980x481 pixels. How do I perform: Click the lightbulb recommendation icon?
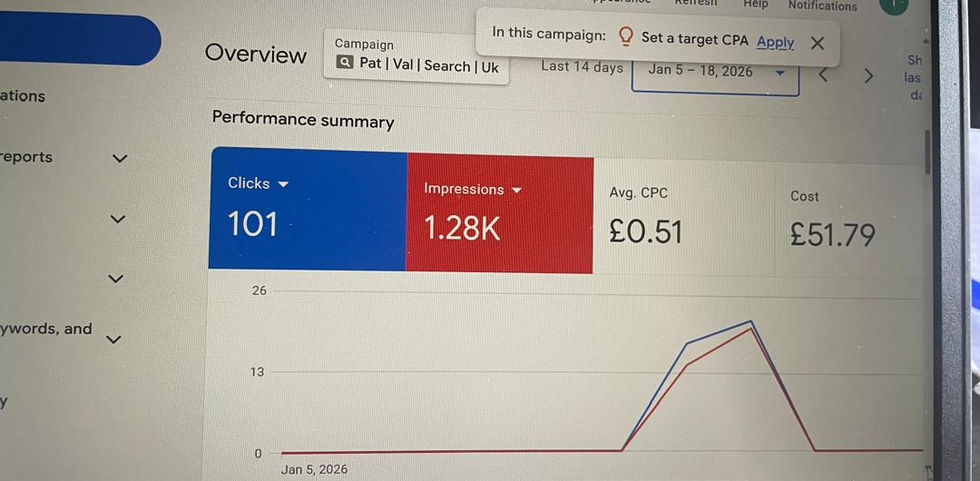[626, 37]
